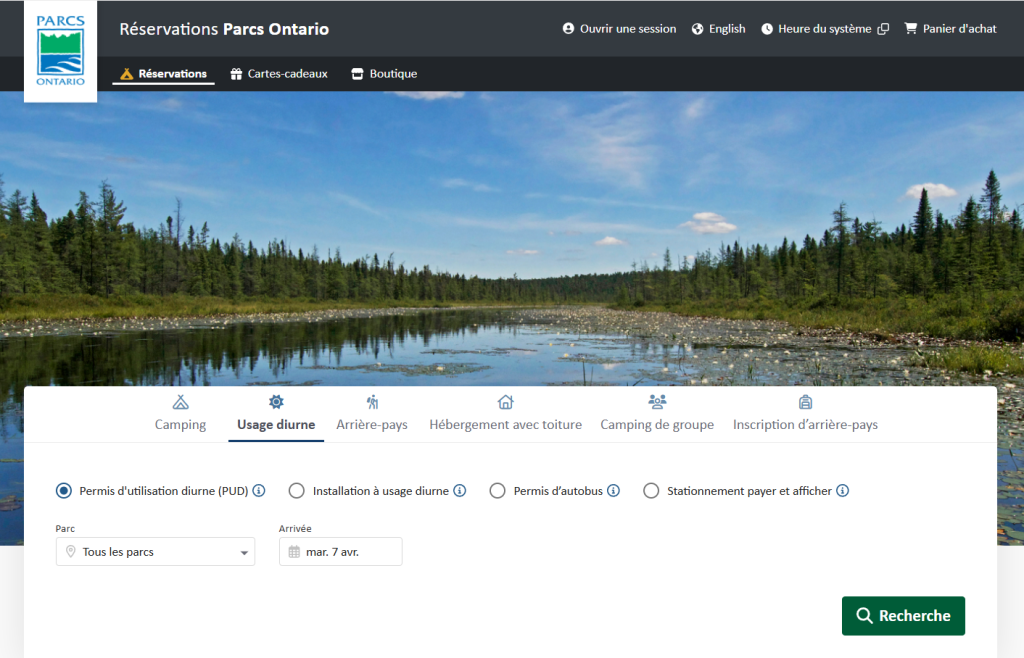Click the info icon beside Permis d'autobus
Viewport: 1024px width, 658px height.
click(613, 490)
